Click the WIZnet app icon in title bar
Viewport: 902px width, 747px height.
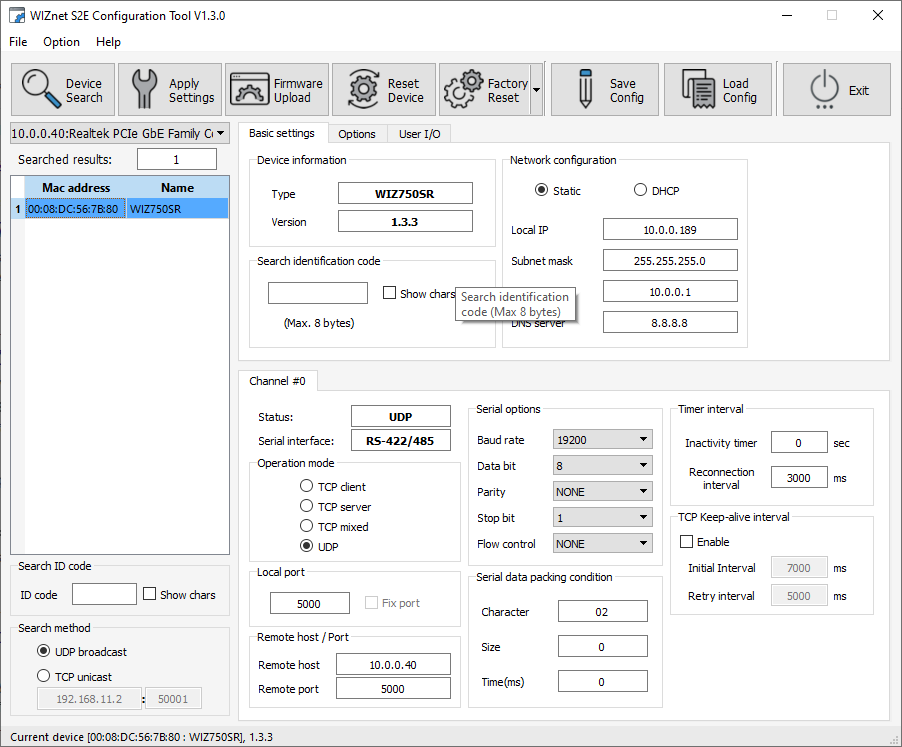(17, 16)
